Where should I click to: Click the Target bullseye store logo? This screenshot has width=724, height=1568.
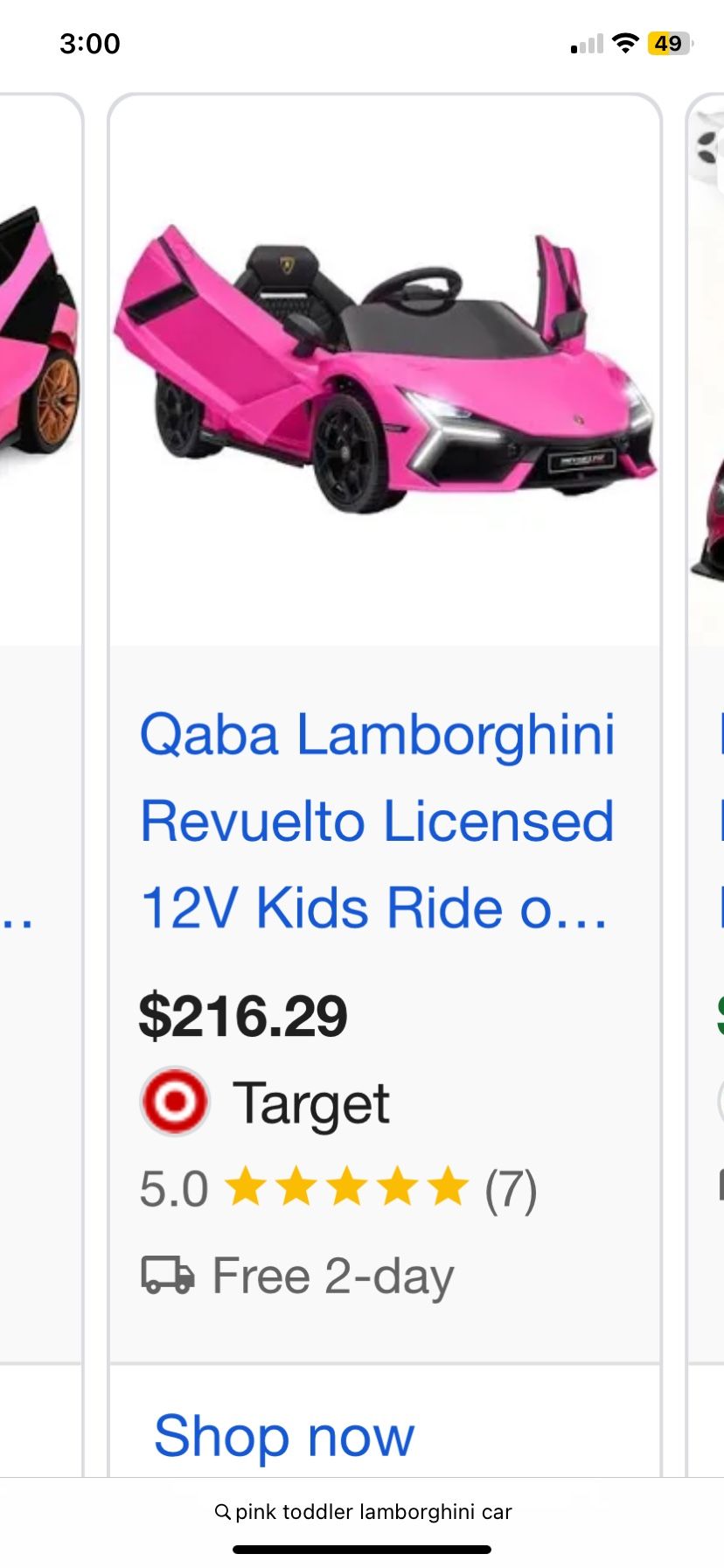pos(174,1101)
